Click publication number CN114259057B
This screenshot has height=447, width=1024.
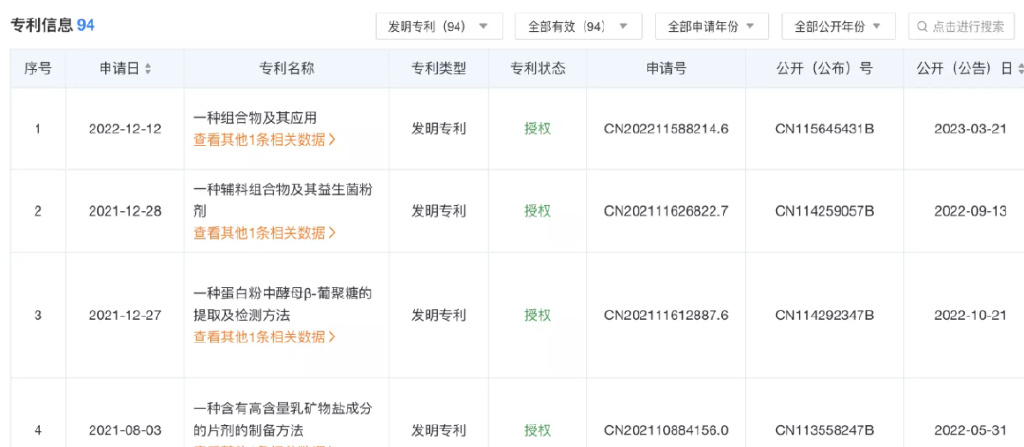pyautogui.click(x=825, y=211)
